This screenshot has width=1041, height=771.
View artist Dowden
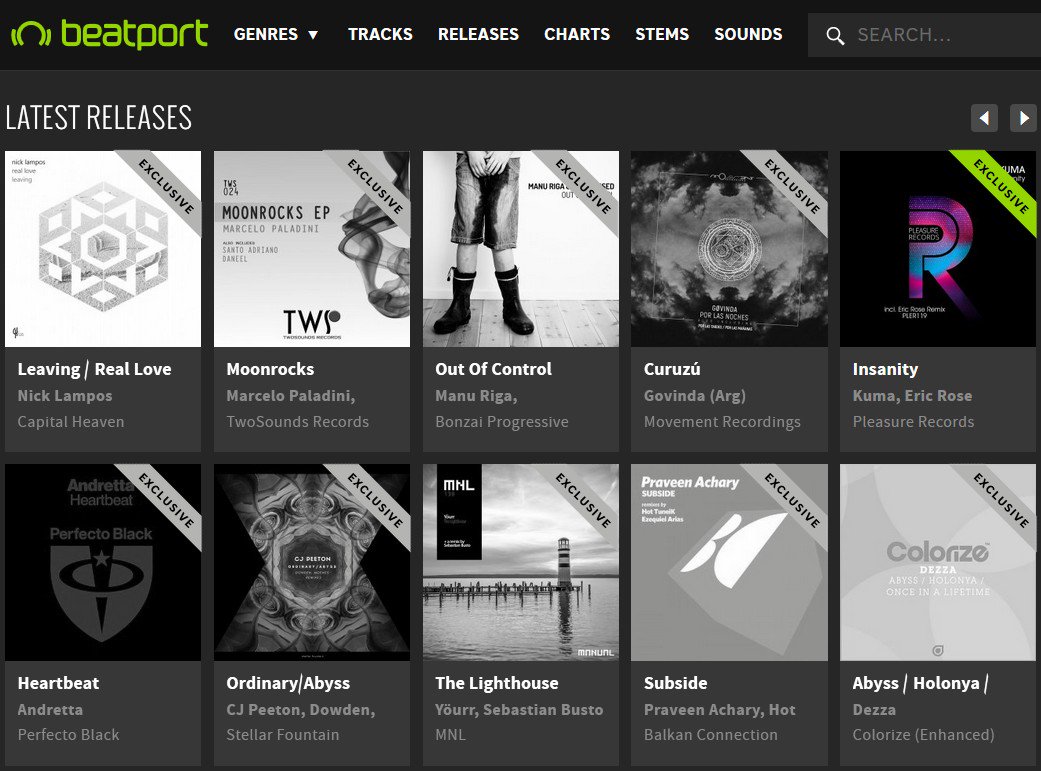point(342,710)
